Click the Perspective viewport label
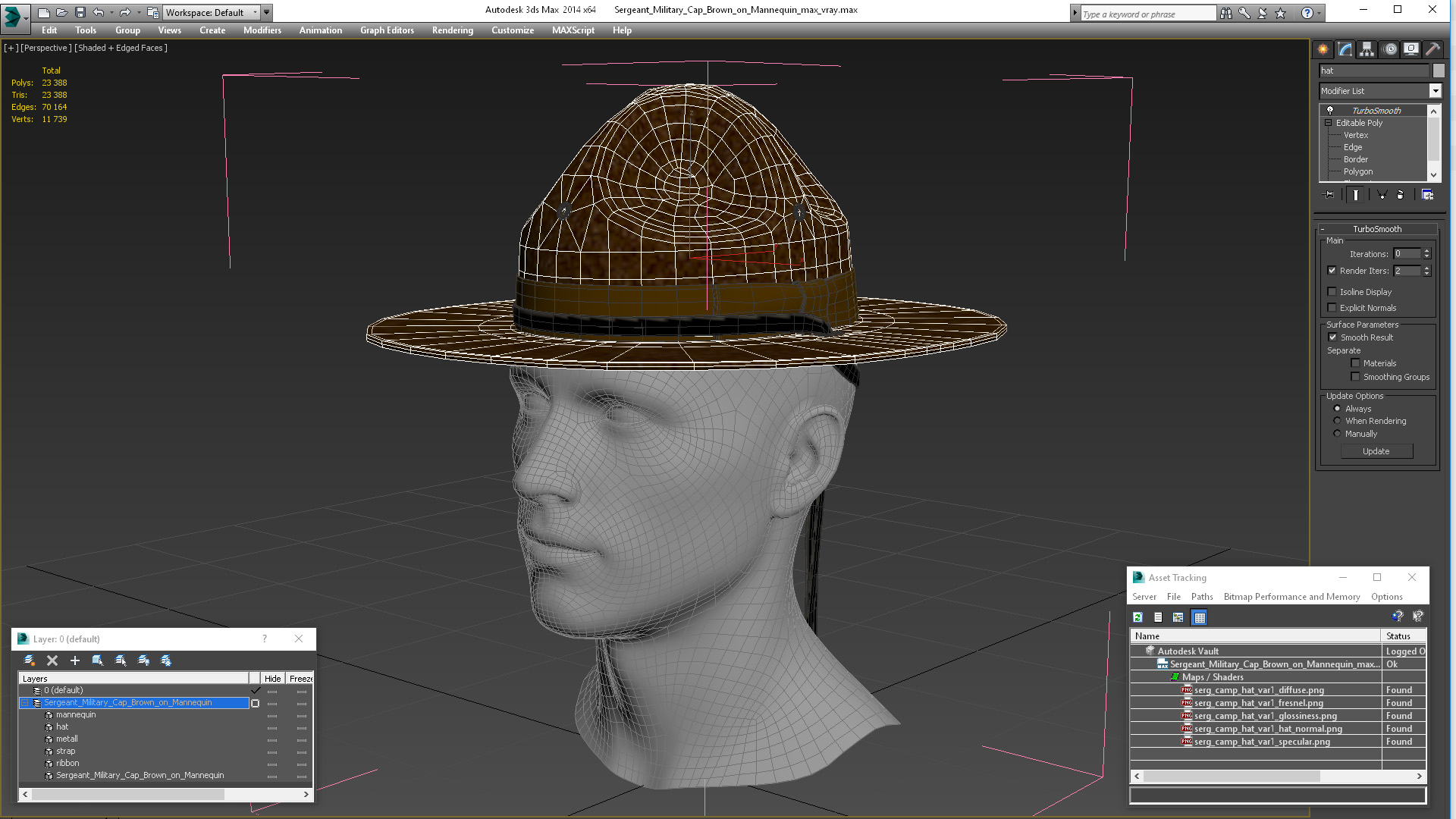Viewport: 1456px width, 819px height. 46,48
